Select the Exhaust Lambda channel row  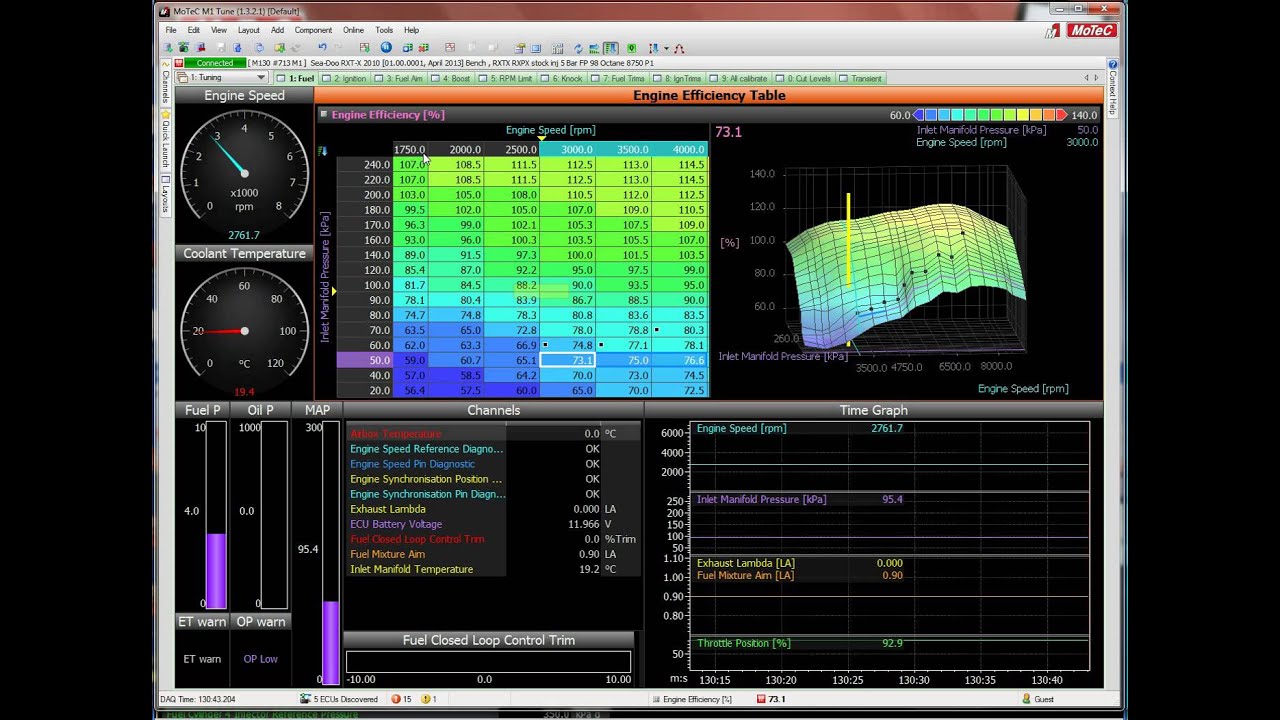point(493,509)
